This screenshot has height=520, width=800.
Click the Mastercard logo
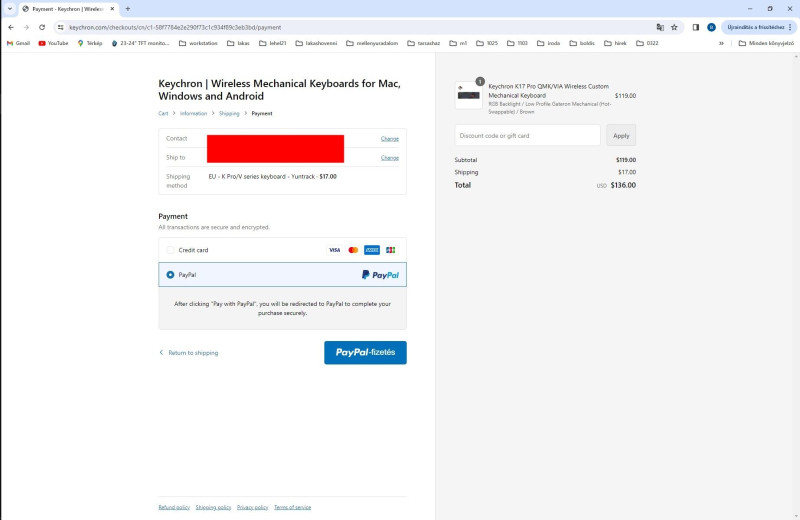point(353,250)
